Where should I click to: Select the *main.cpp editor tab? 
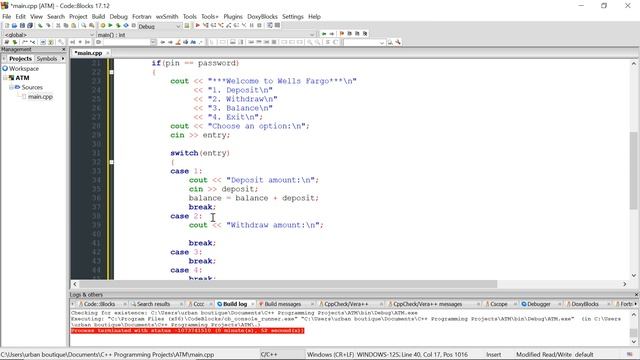click(88, 53)
